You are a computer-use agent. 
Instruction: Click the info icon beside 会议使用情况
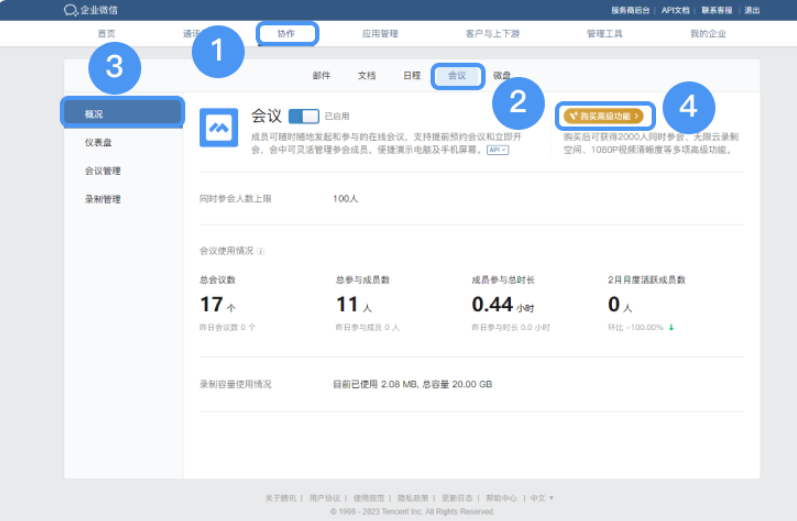click(x=261, y=251)
